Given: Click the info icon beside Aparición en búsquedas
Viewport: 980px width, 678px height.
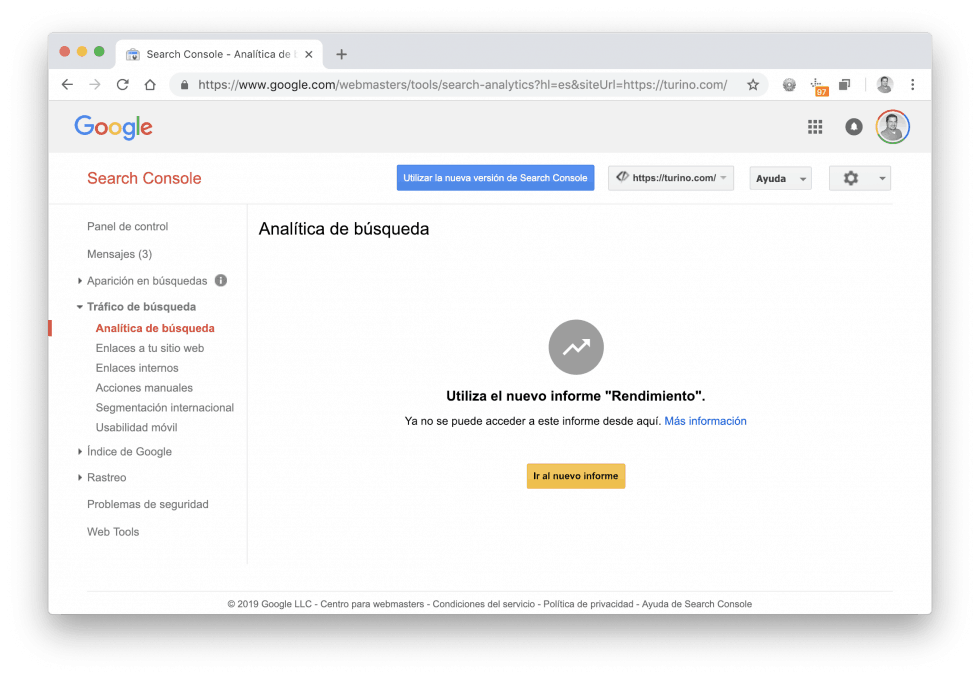Looking at the screenshot, I should (221, 281).
